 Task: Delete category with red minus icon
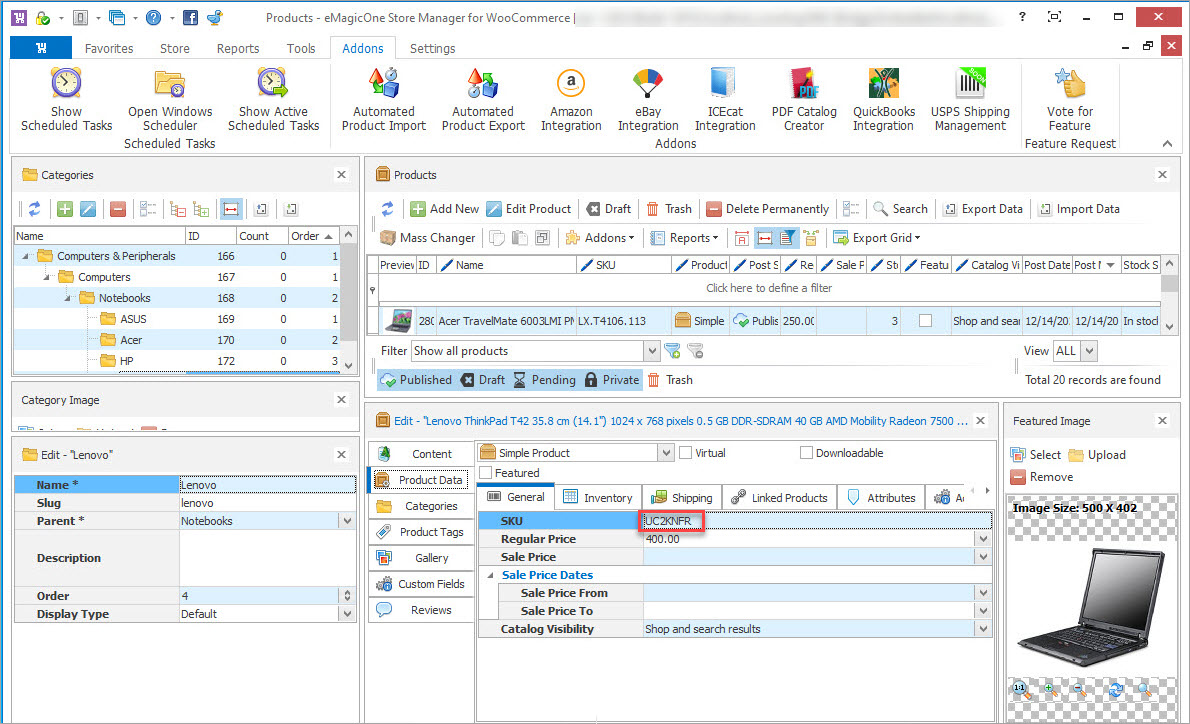(x=118, y=209)
